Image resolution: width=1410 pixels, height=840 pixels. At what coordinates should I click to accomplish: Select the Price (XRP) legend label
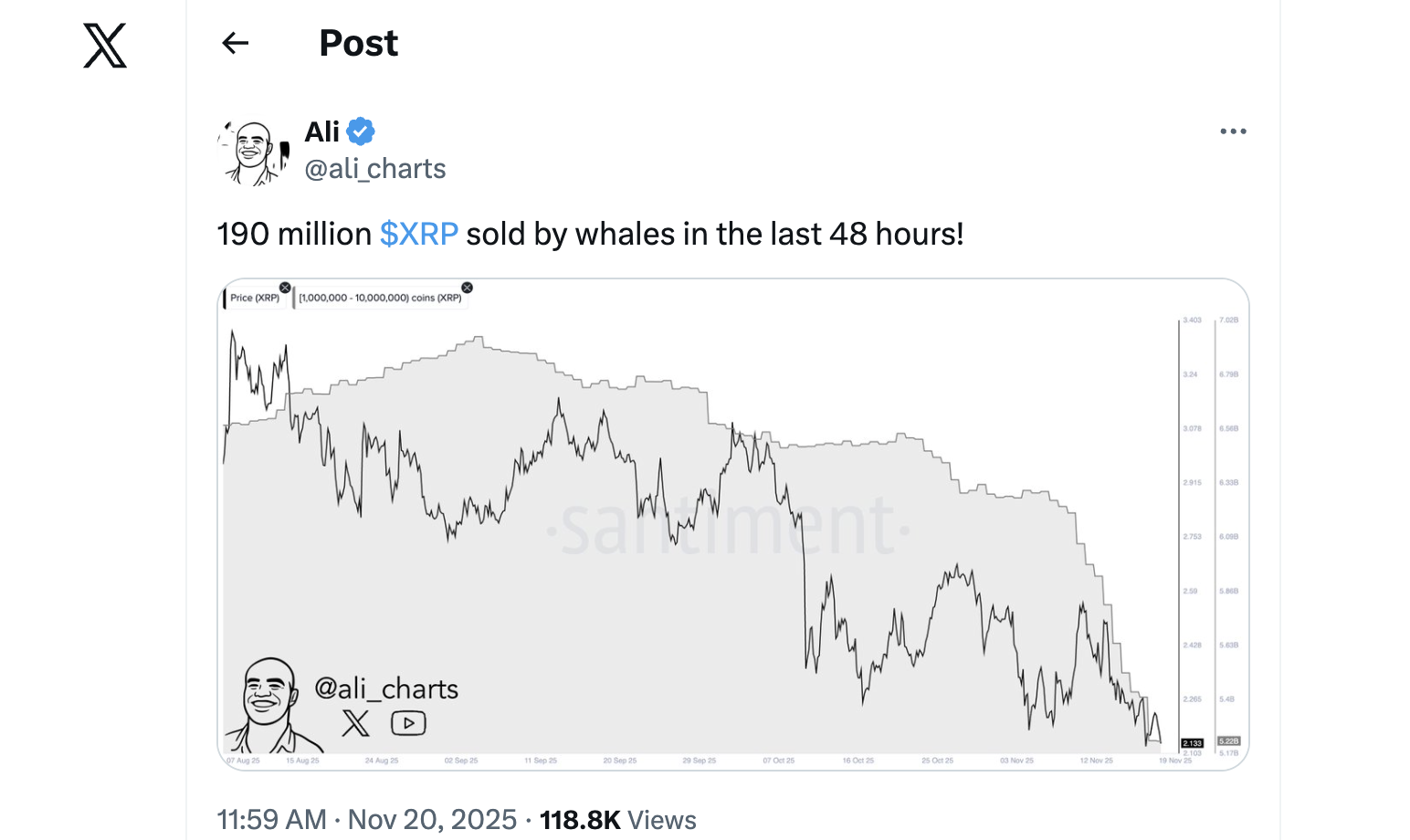click(255, 298)
